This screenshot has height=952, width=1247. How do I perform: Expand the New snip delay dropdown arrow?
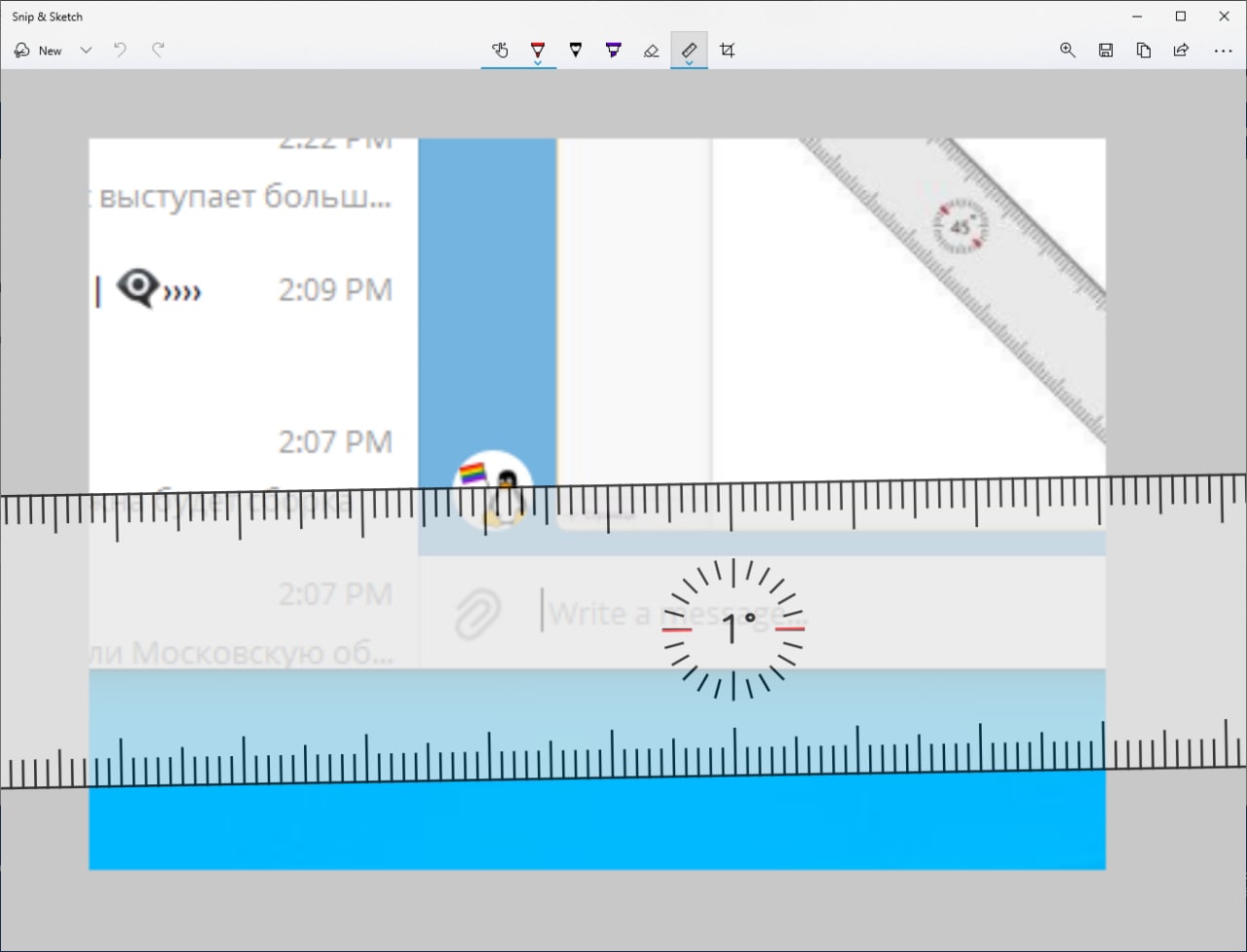(86, 51)
